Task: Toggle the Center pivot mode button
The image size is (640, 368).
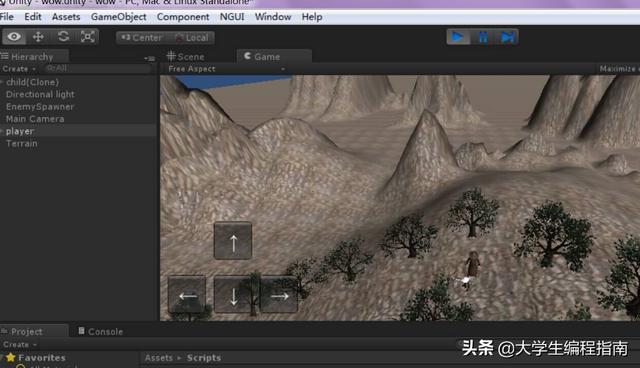Action: tap(141, 38)
